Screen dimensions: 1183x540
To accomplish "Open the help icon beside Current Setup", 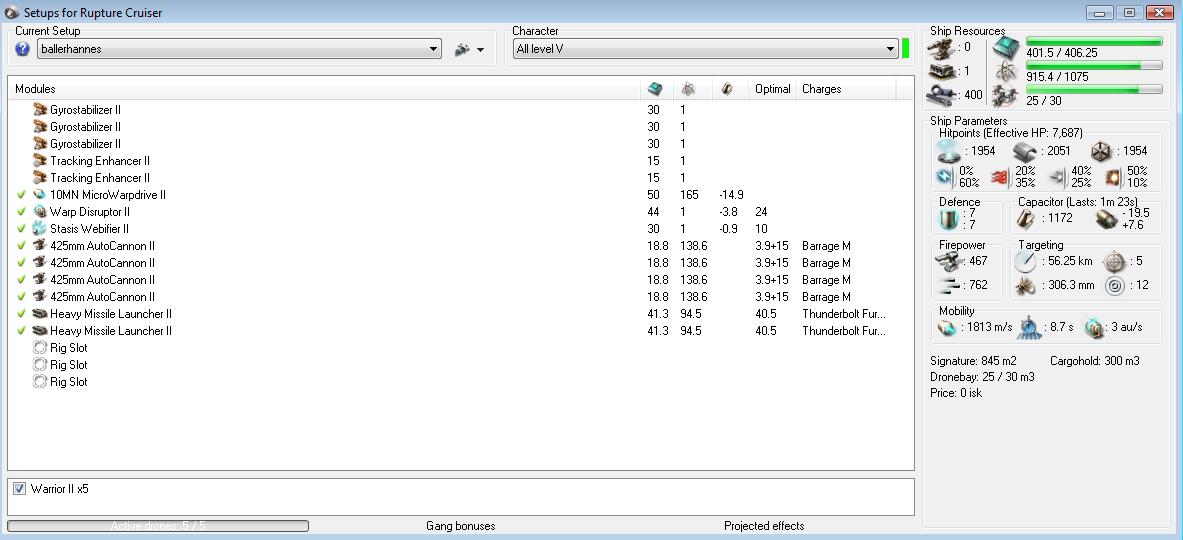I will [23, 49].
